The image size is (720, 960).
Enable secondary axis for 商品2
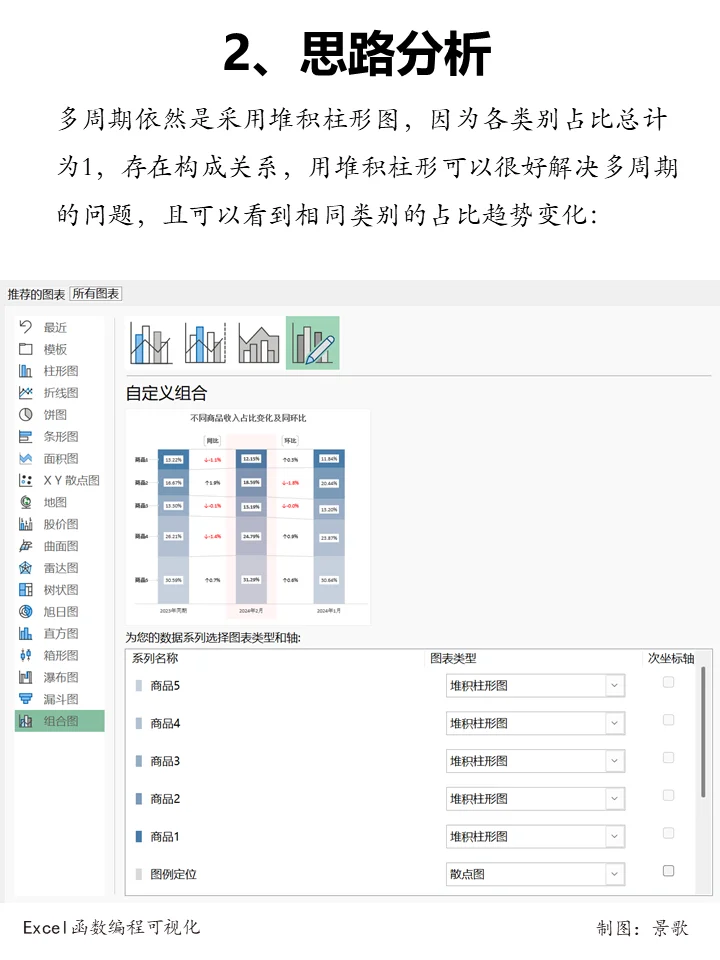[669, 795]
